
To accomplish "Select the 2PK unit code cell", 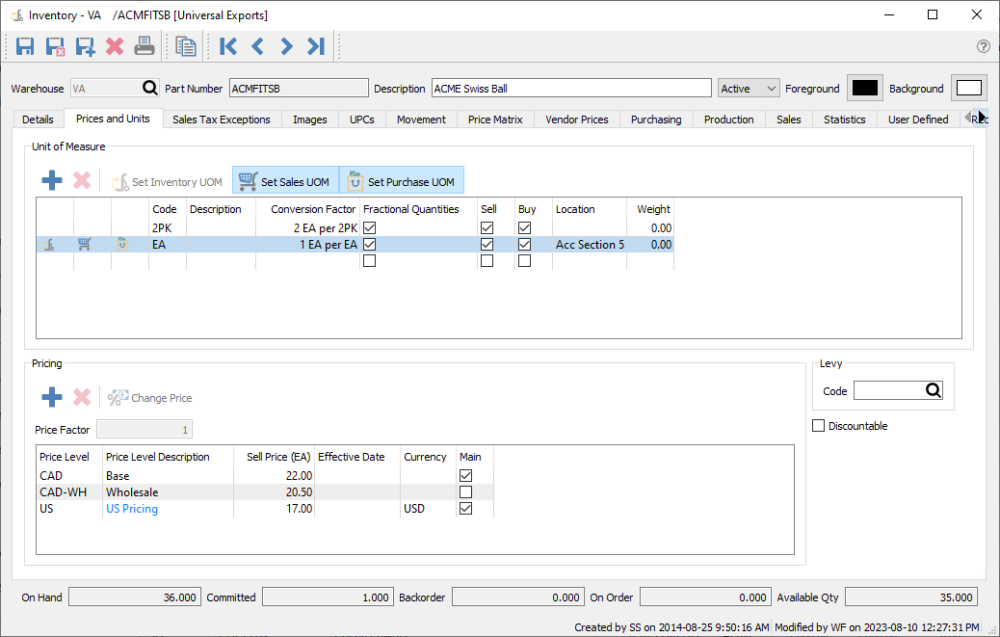I will click(x=167, y=228).
